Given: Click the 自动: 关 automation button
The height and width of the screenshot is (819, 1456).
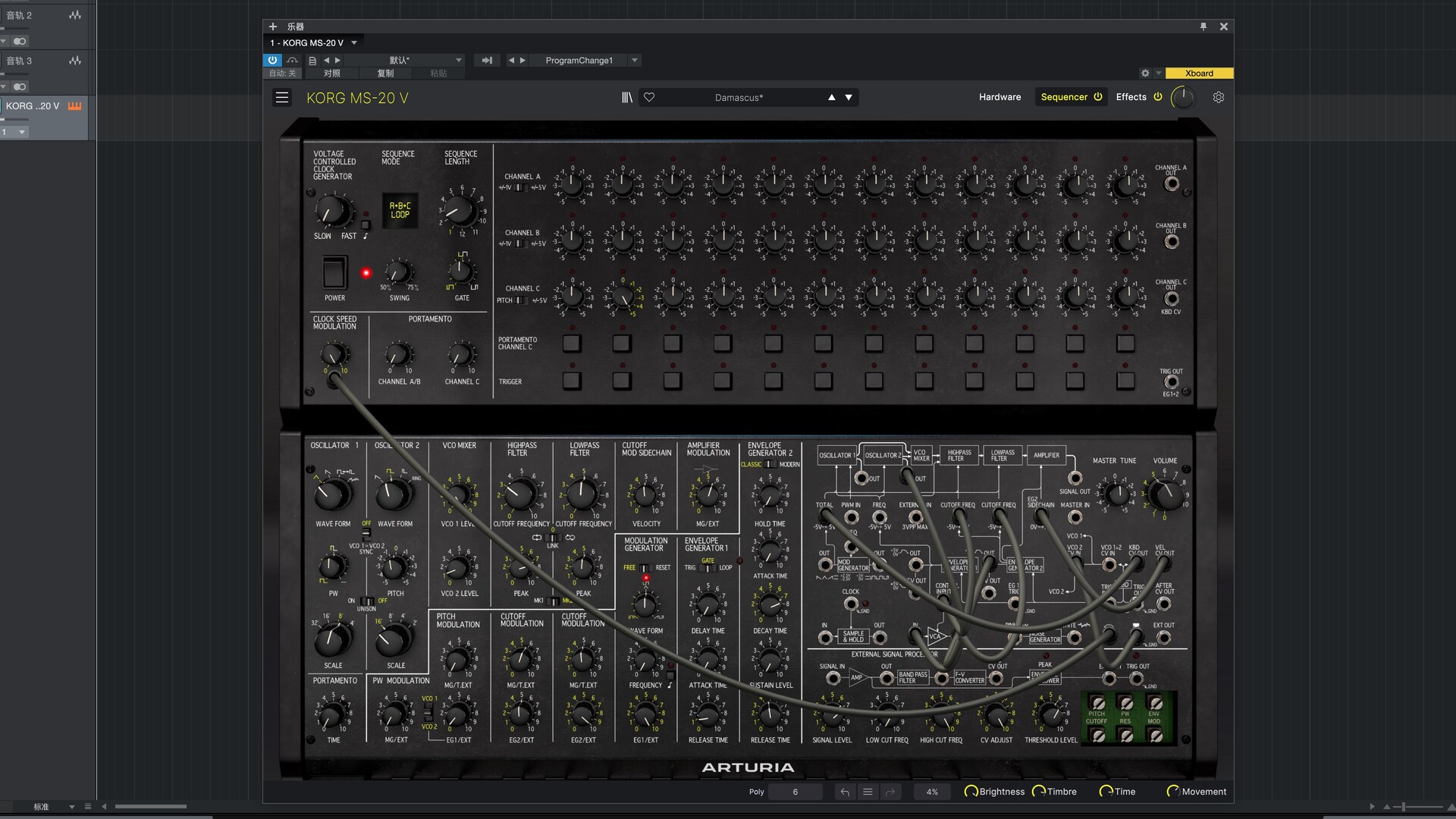Looking at the screenshot, I should 282,74.
